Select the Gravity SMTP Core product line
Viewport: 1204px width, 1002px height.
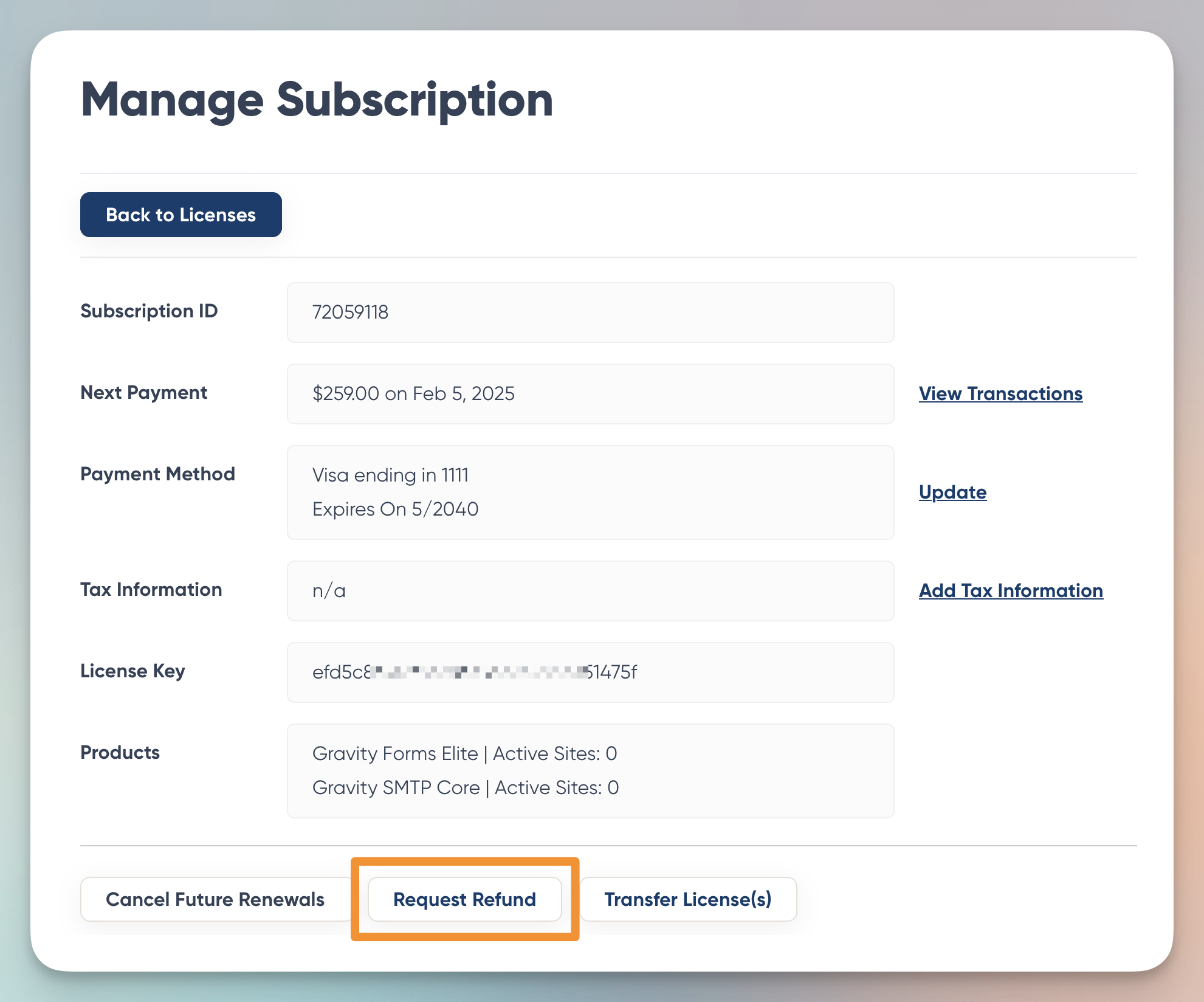click(x=465, y=787)
